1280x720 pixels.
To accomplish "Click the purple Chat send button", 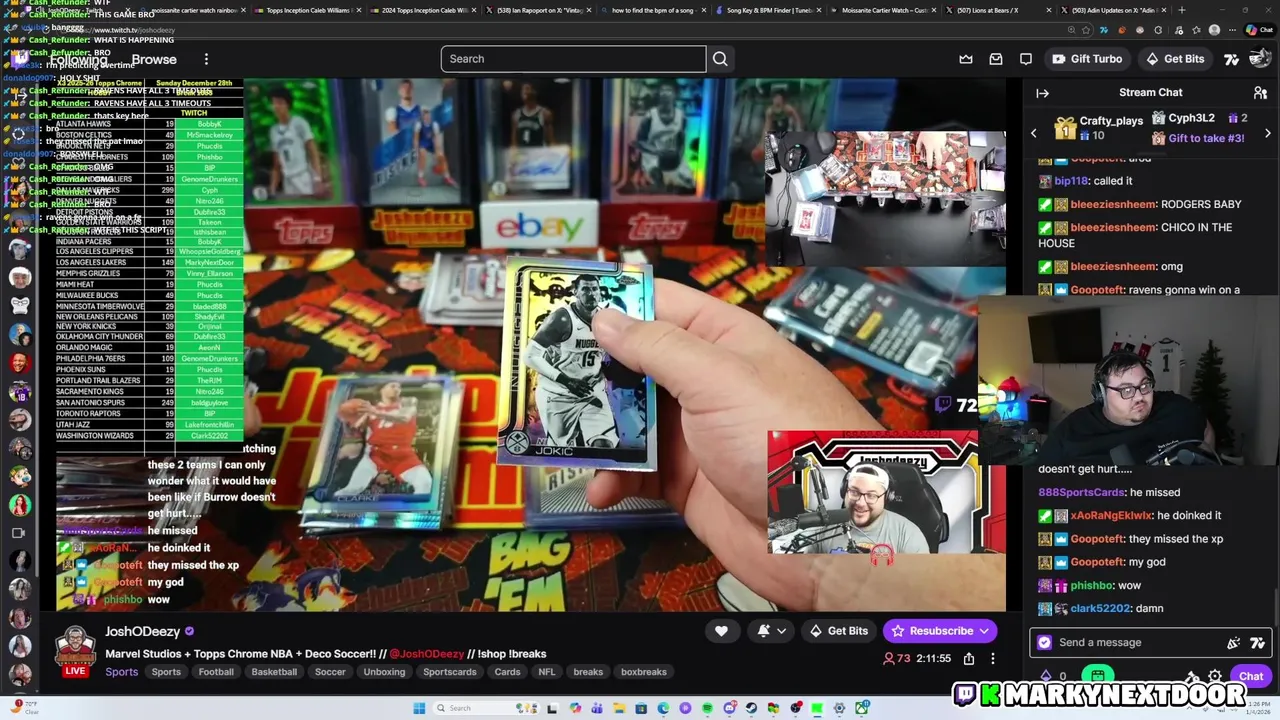I will coord(1251,677).
